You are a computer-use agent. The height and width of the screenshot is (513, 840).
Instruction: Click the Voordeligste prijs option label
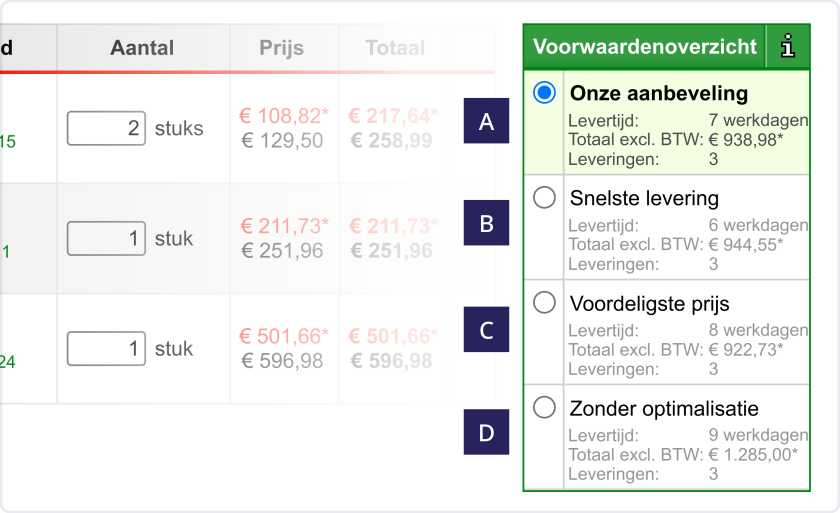click(649, 304)
